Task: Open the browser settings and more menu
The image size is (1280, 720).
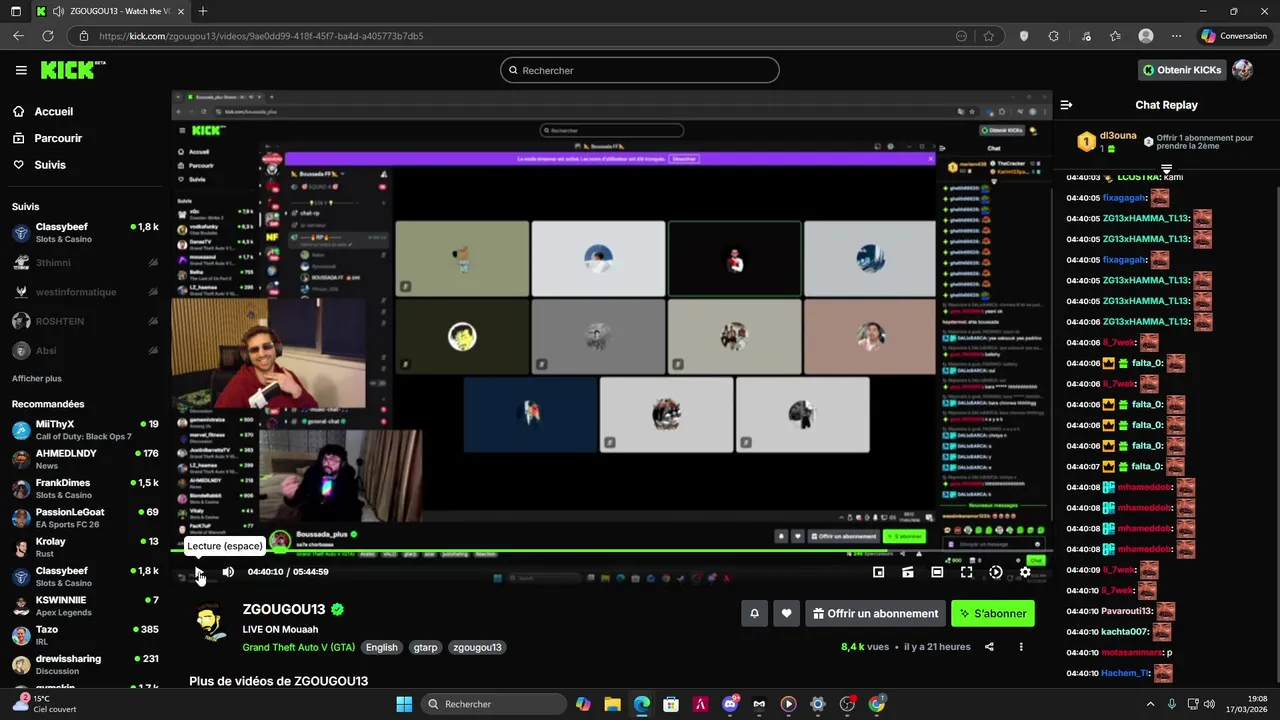Action: [x=1176, y=36]
